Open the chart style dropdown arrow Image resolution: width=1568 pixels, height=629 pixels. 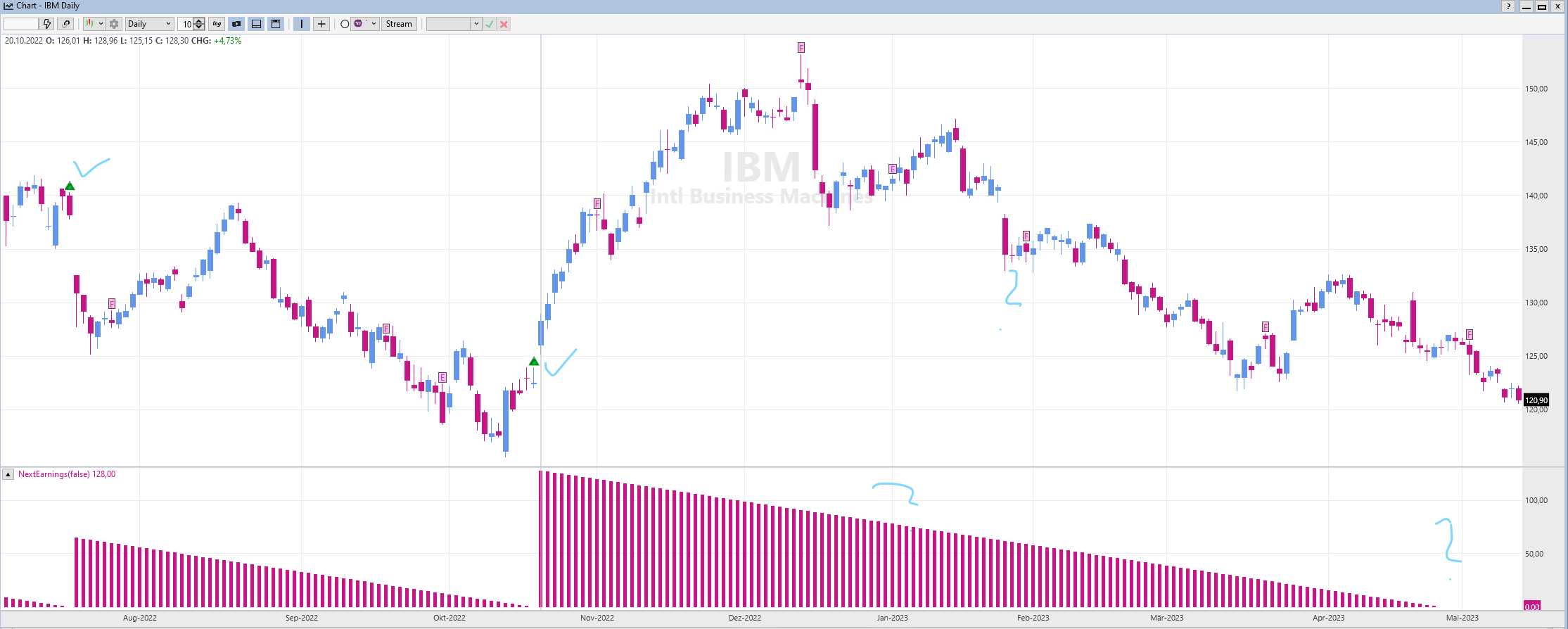pos(101,24)
